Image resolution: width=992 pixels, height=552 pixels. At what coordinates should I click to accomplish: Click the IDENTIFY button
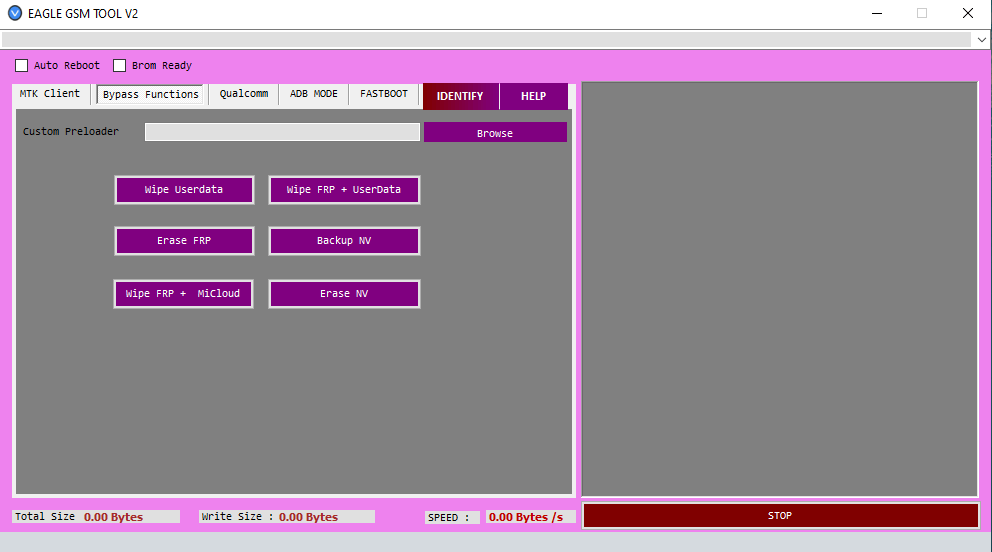pos(460,96)
